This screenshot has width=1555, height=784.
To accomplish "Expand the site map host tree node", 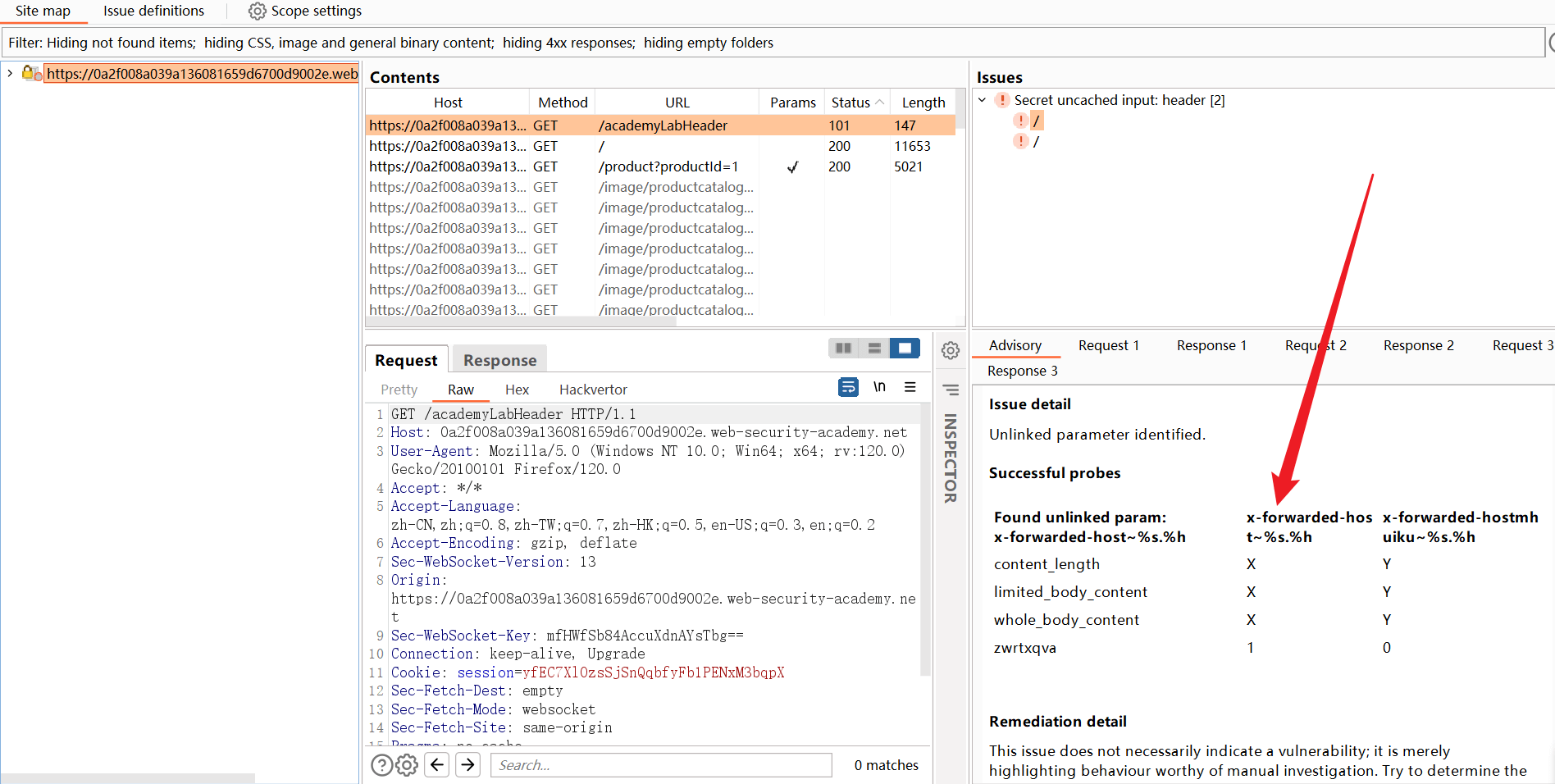I will (10, 74).
